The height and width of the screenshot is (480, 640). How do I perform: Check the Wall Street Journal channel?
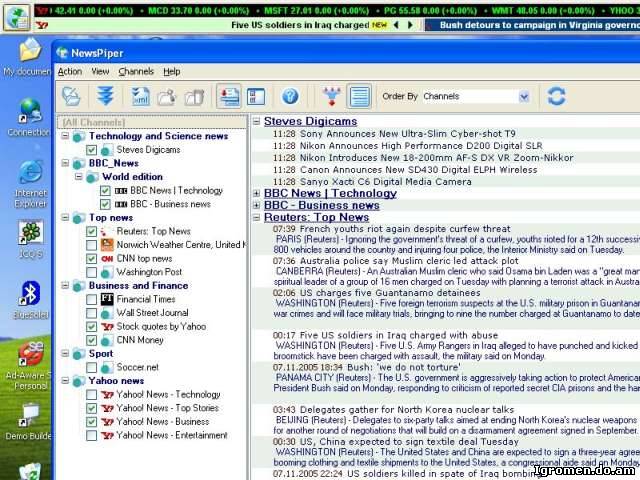(91, 313)
